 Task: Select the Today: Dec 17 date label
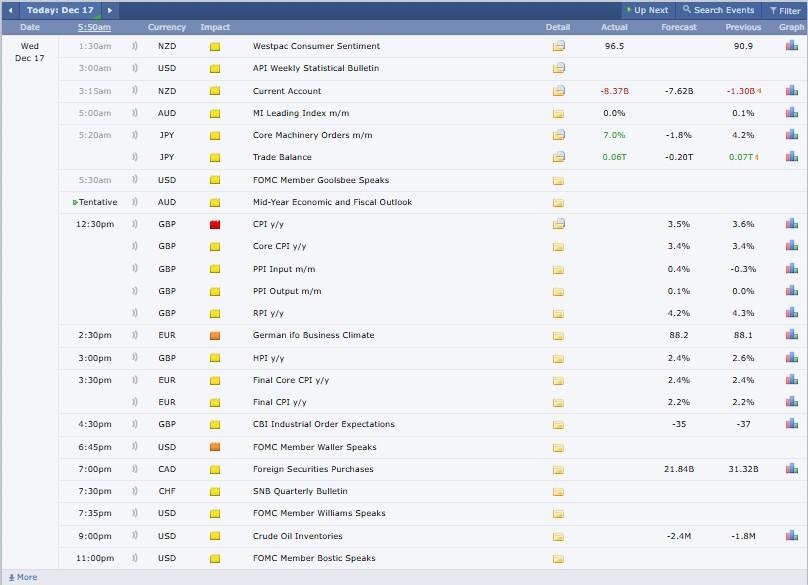60,10
